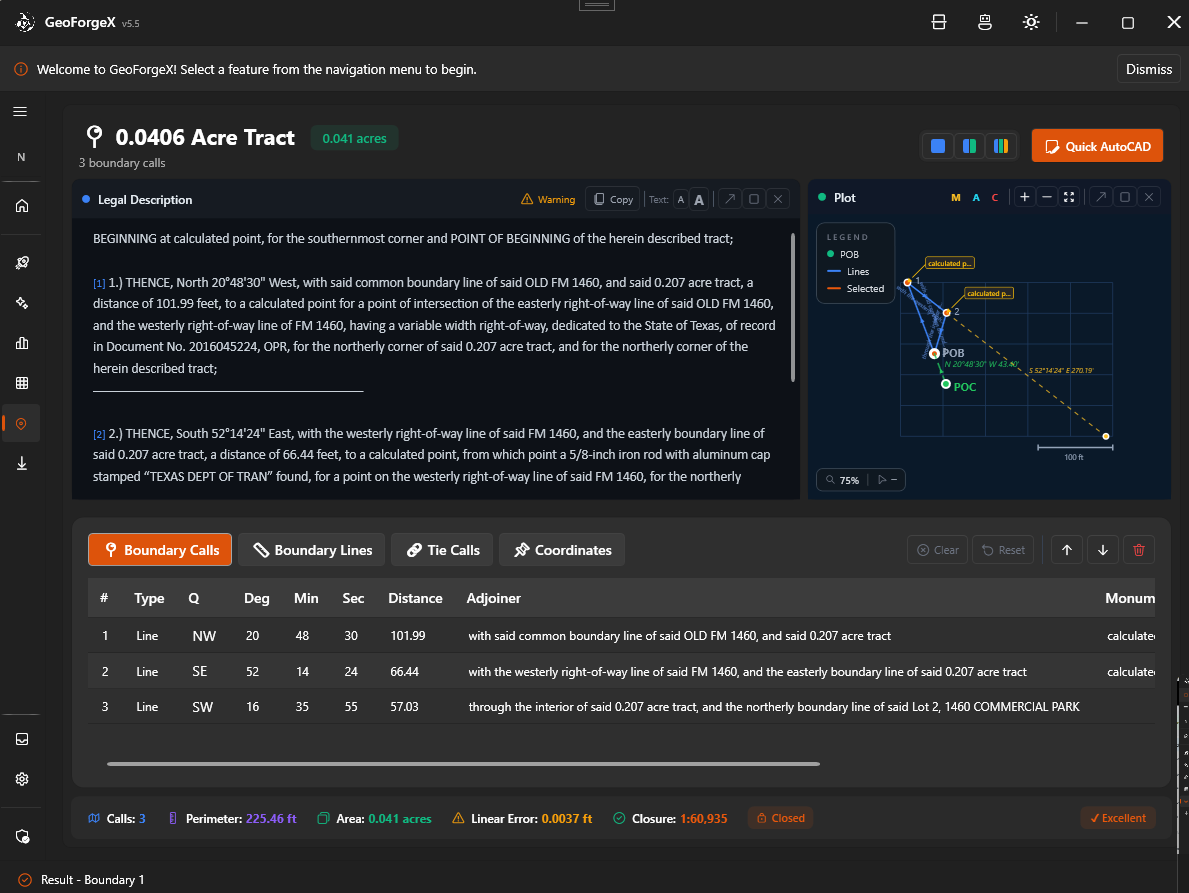Toggle the light/dark theme sun icon
The height and width of the screenshot is (893, 1189).
[x=1031, y=22]
